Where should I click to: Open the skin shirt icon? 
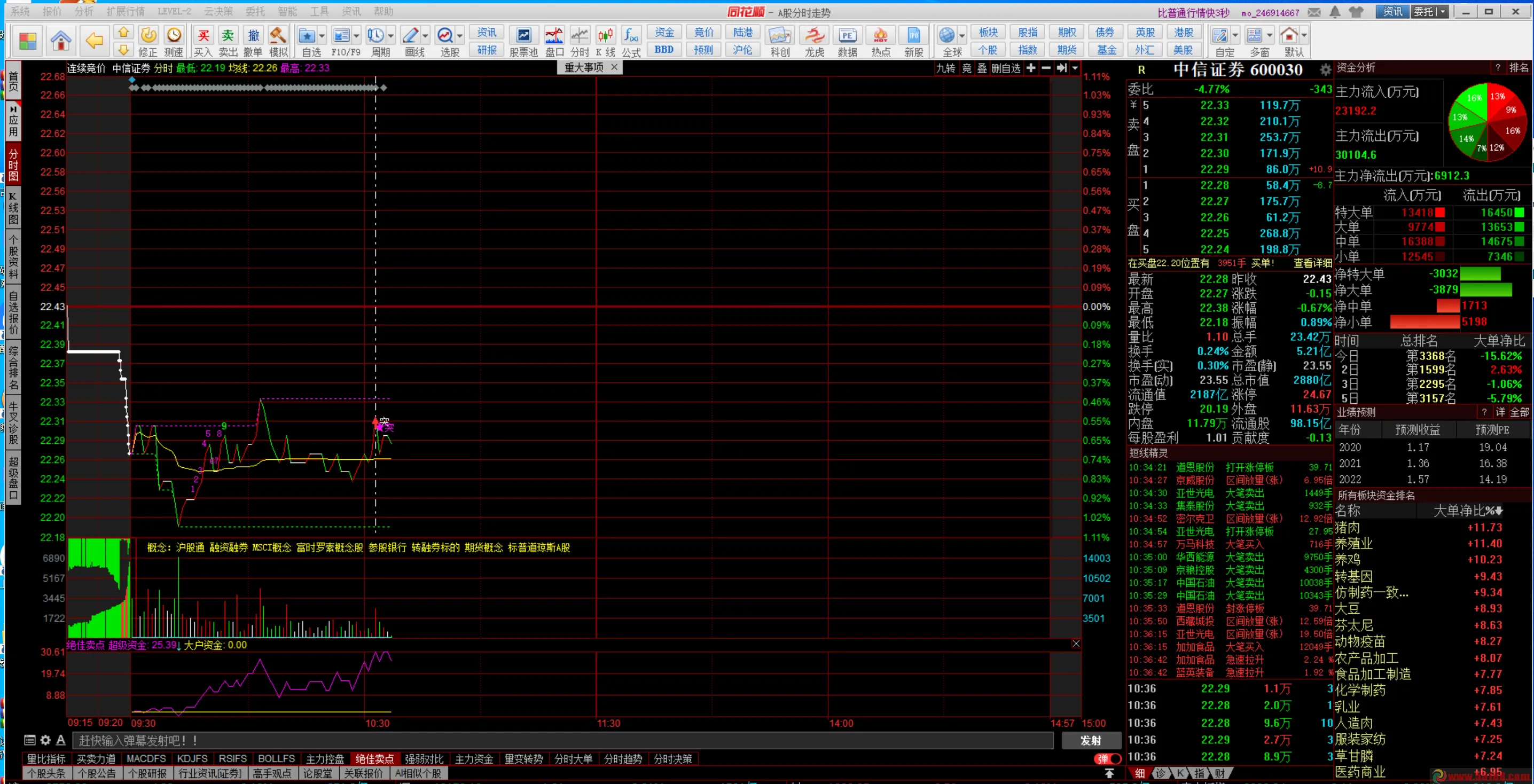pyautogui.click(x=1357, y=12)
